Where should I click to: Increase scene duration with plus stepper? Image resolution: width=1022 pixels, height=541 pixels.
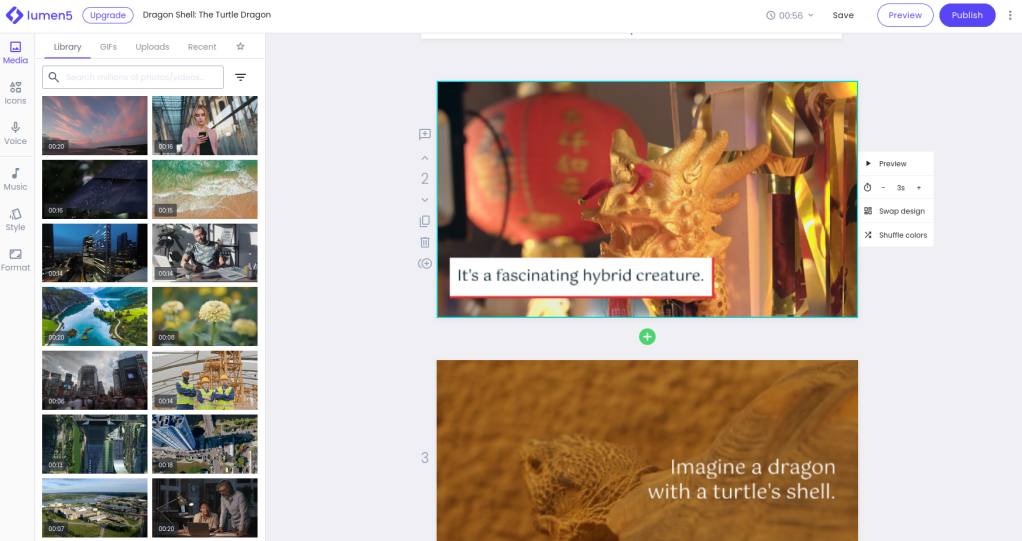919,188
